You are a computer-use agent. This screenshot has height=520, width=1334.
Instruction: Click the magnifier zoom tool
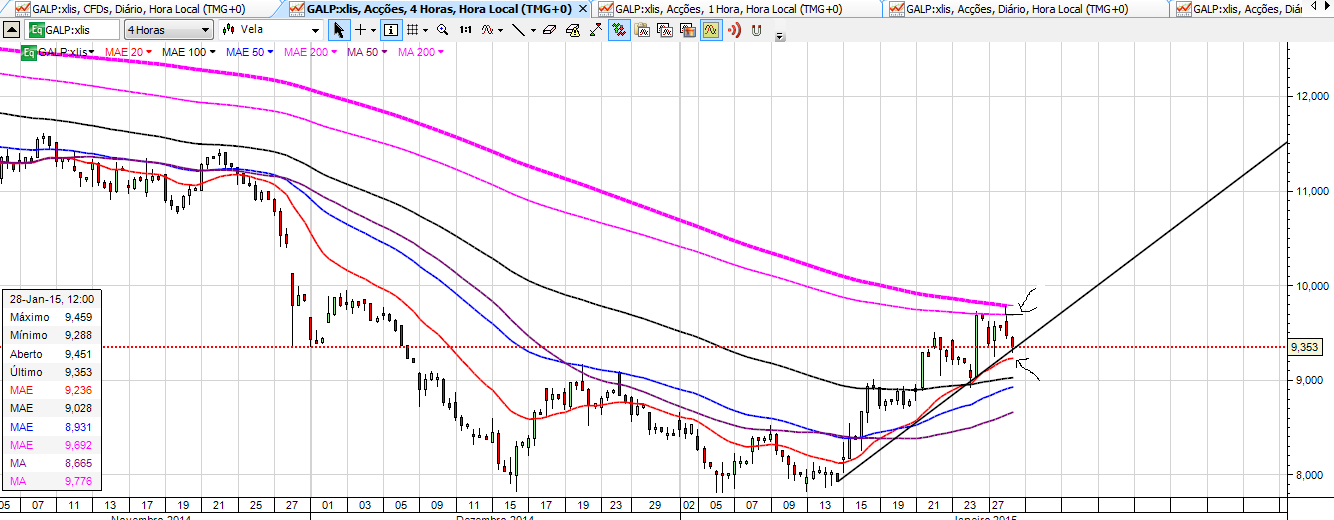[442, 30]
